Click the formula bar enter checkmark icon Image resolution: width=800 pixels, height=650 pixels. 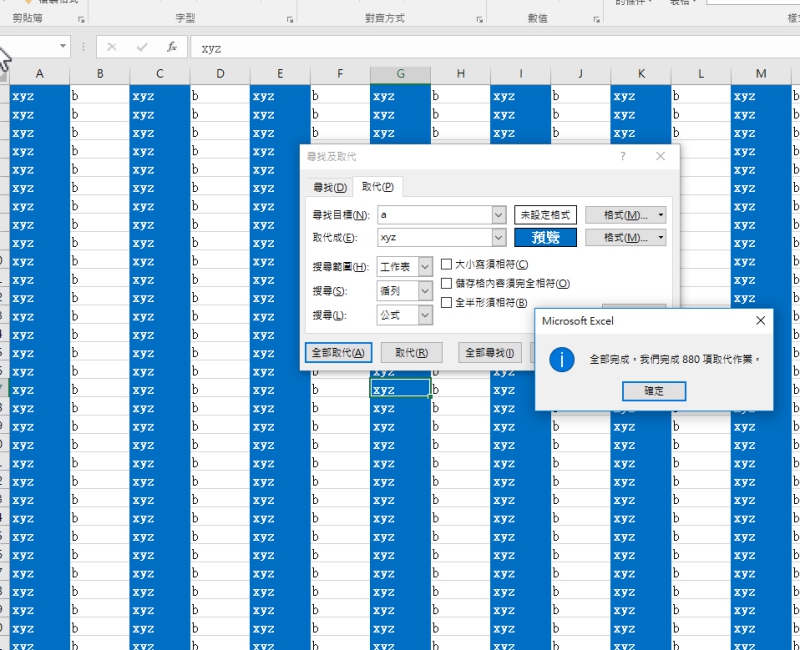[x=142, y=47]
